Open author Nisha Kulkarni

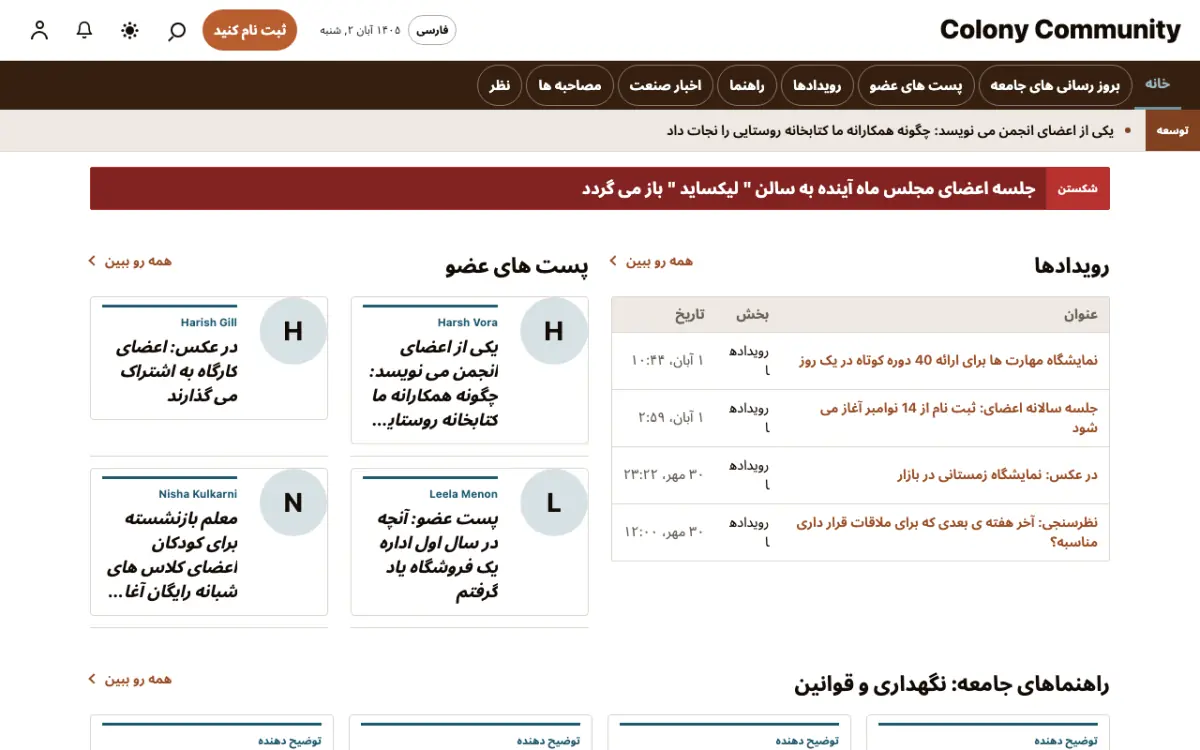coord(197,494)
